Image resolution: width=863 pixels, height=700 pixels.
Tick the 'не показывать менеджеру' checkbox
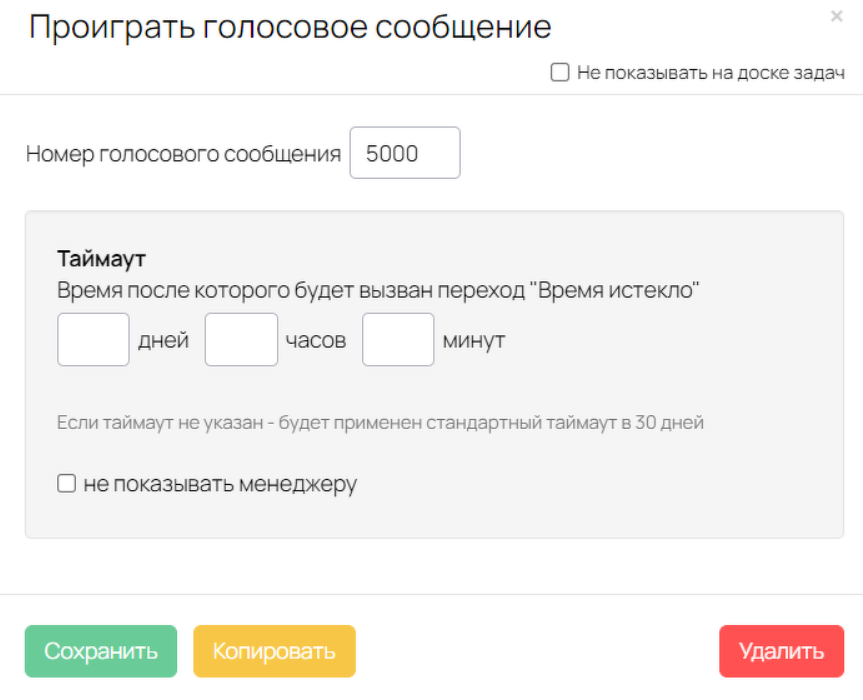tap(67, 483)
